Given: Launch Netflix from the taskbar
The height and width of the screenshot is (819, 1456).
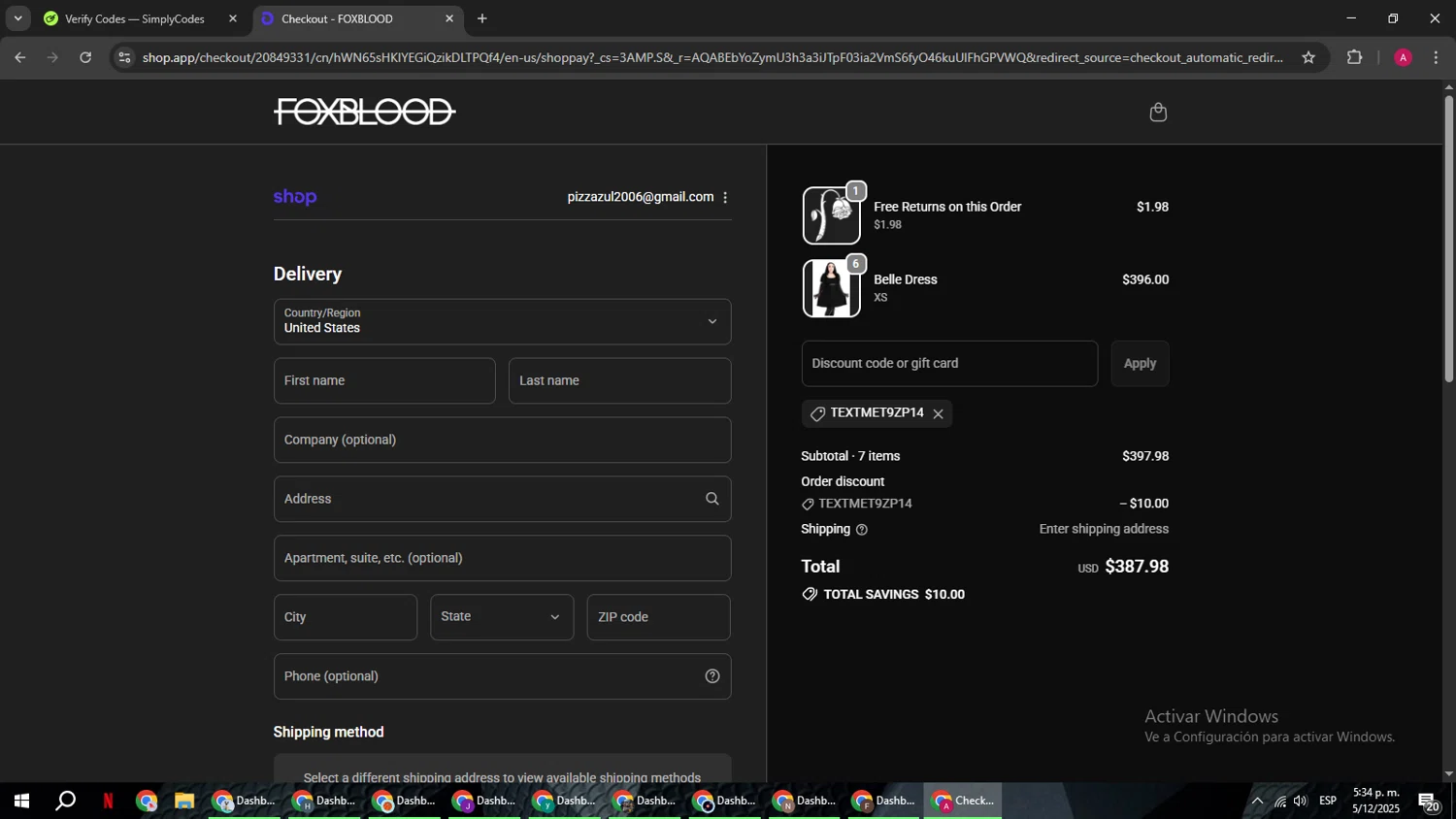Looking at the screenshot, I should tap(108, 801).
